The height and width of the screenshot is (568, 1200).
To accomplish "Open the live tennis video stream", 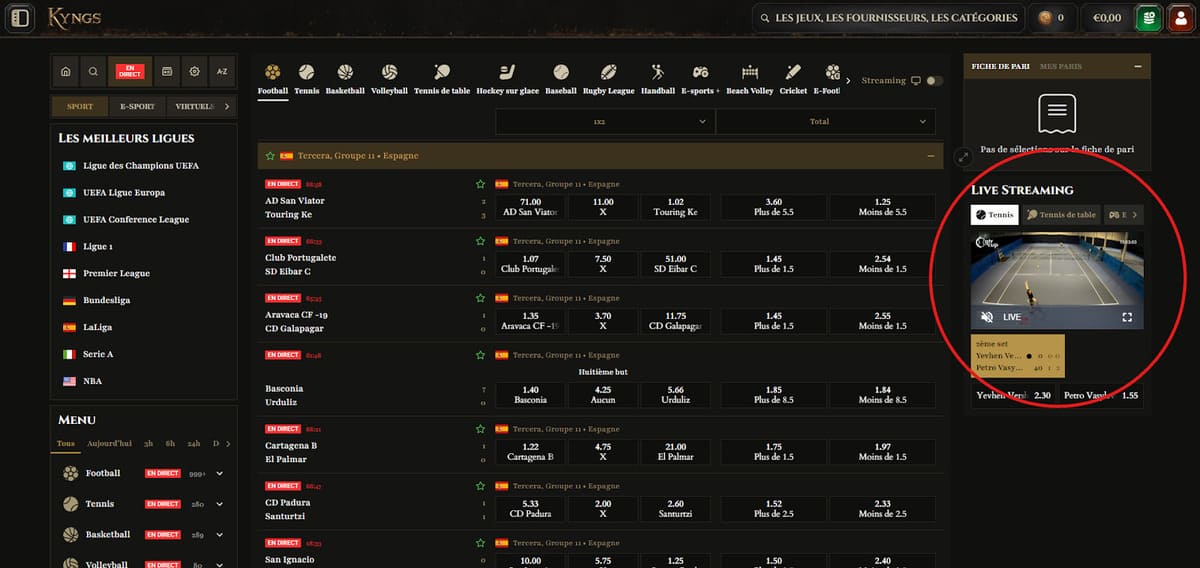I will click(1057, 281).
